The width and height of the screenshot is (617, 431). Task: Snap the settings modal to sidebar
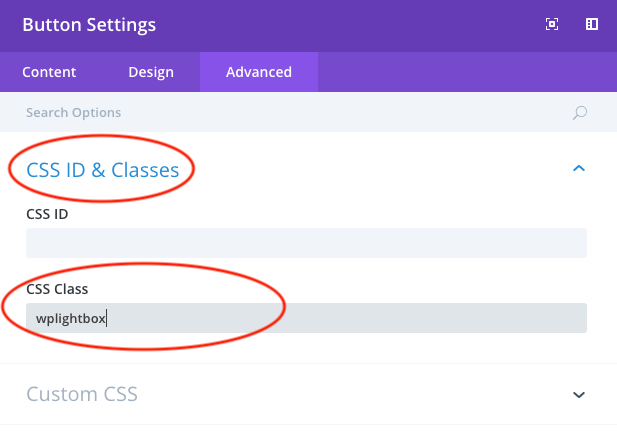[592, 24]
